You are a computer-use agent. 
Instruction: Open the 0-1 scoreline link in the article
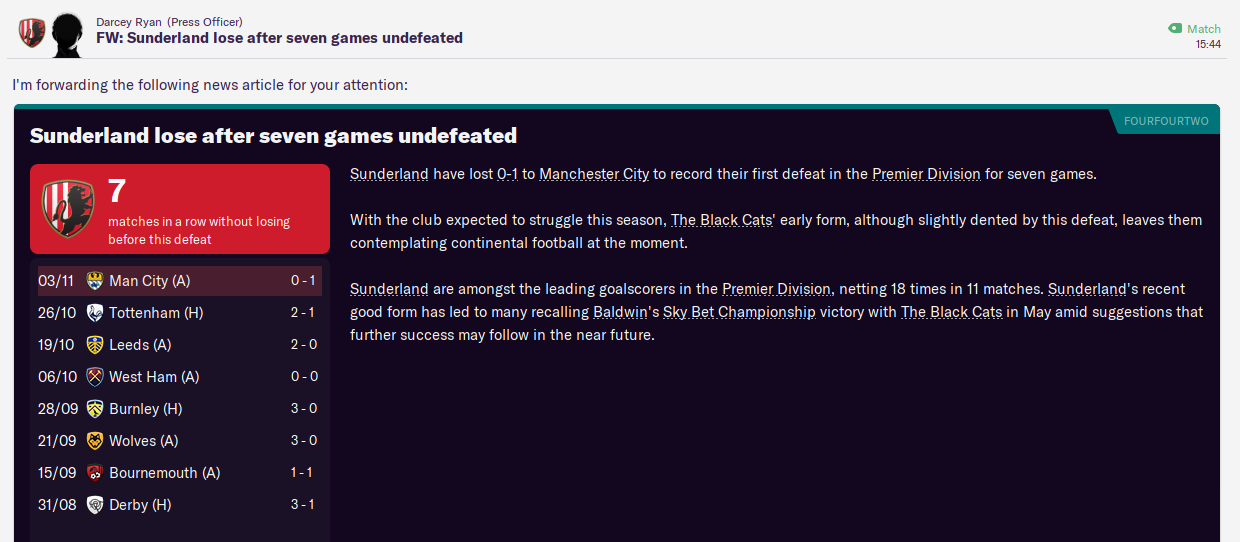click(507, 174)
